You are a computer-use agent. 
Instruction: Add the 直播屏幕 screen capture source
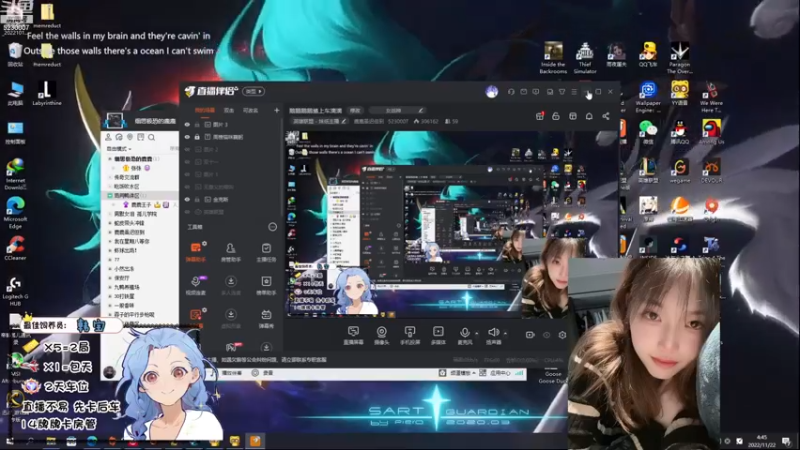click(353, 335)
